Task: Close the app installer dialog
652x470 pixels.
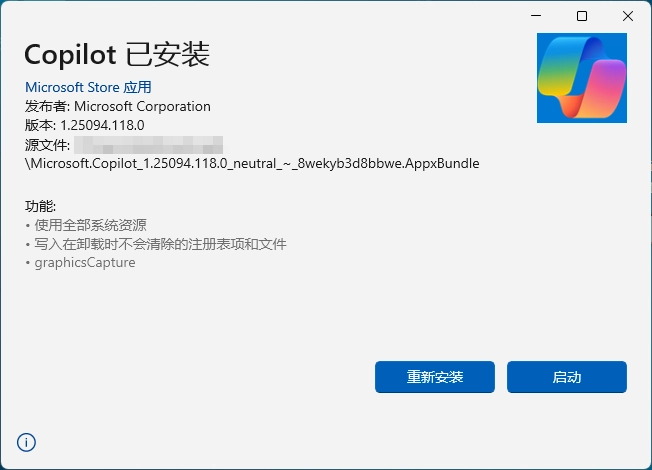Action: [627, 16]
